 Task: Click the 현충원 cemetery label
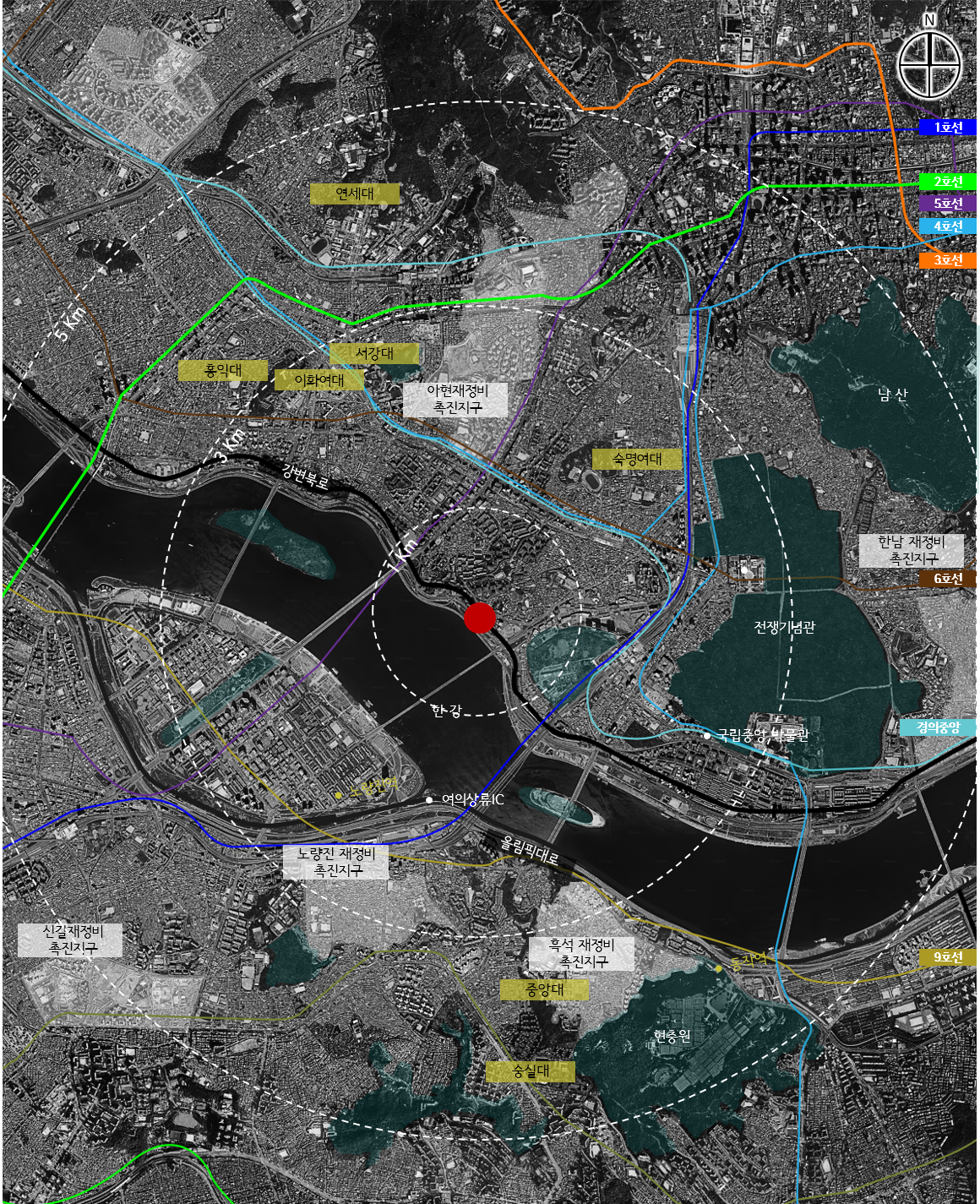coord(672,1036)
